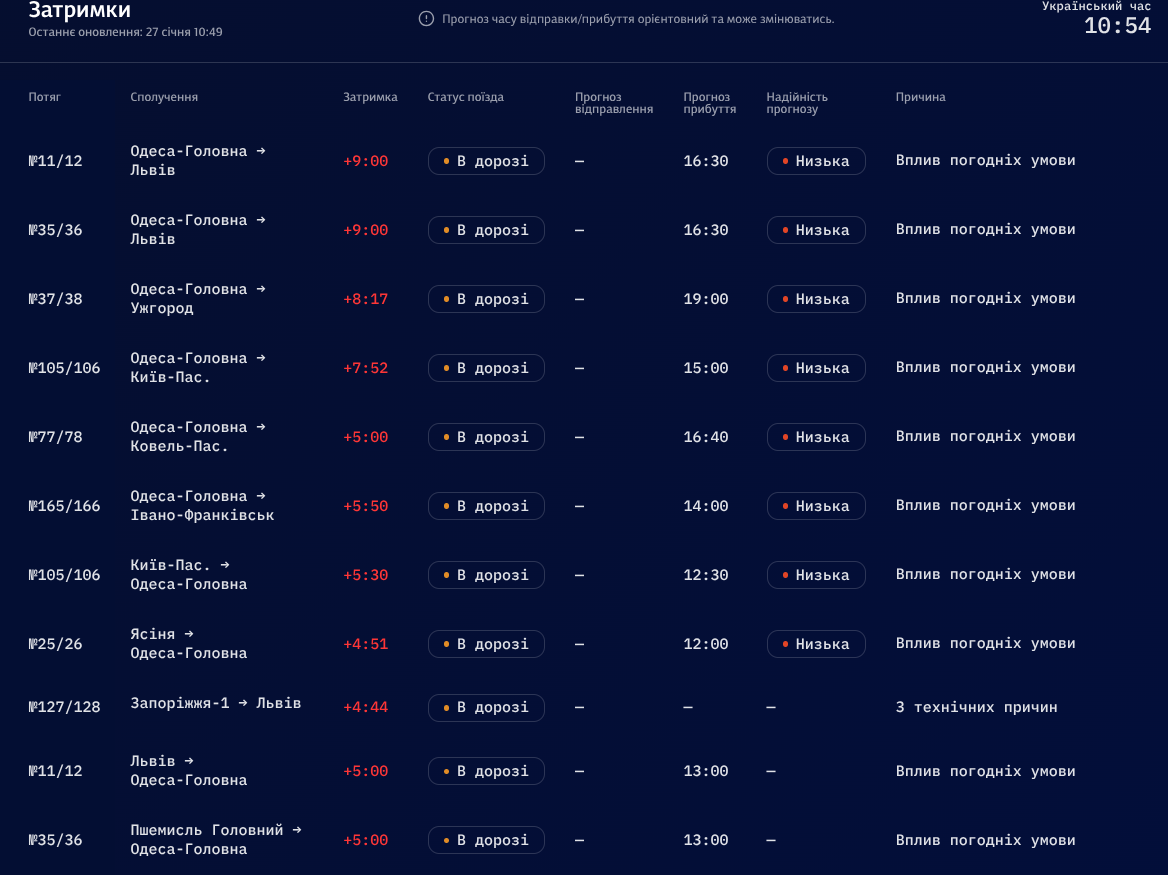The image size is (1168, 875).
Task: Click the 'В дорозі' status for Одеса-Головна → Івано-Франківськ
Action: pyautogui.click(x=486, y=506)
